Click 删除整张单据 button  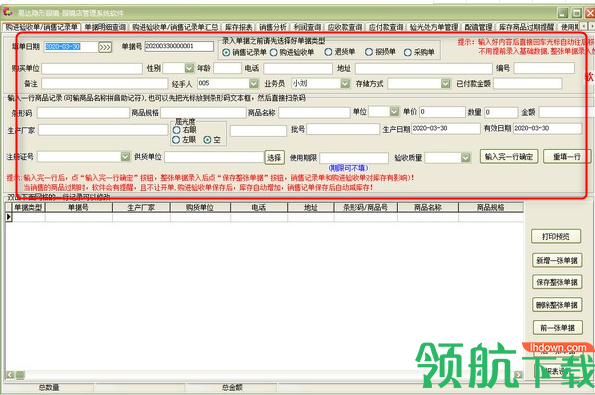(557, 305)
